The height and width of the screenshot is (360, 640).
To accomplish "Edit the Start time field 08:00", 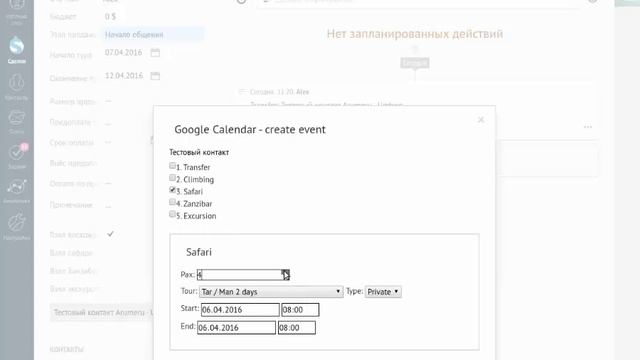I will [x=300, y=310].
